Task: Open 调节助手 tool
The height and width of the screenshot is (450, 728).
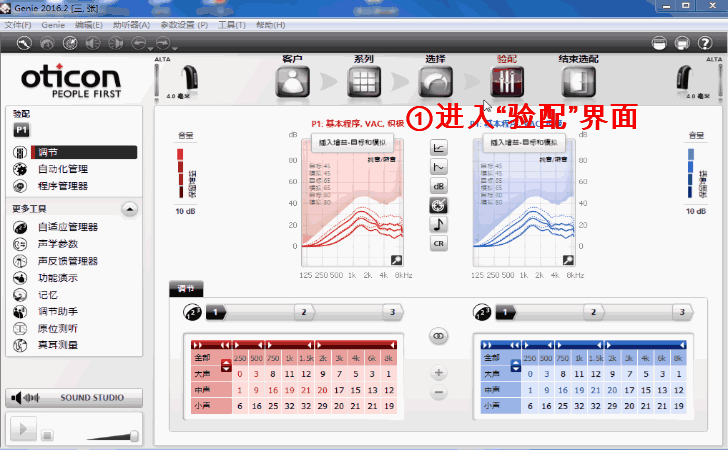Action: click(58, 312)
